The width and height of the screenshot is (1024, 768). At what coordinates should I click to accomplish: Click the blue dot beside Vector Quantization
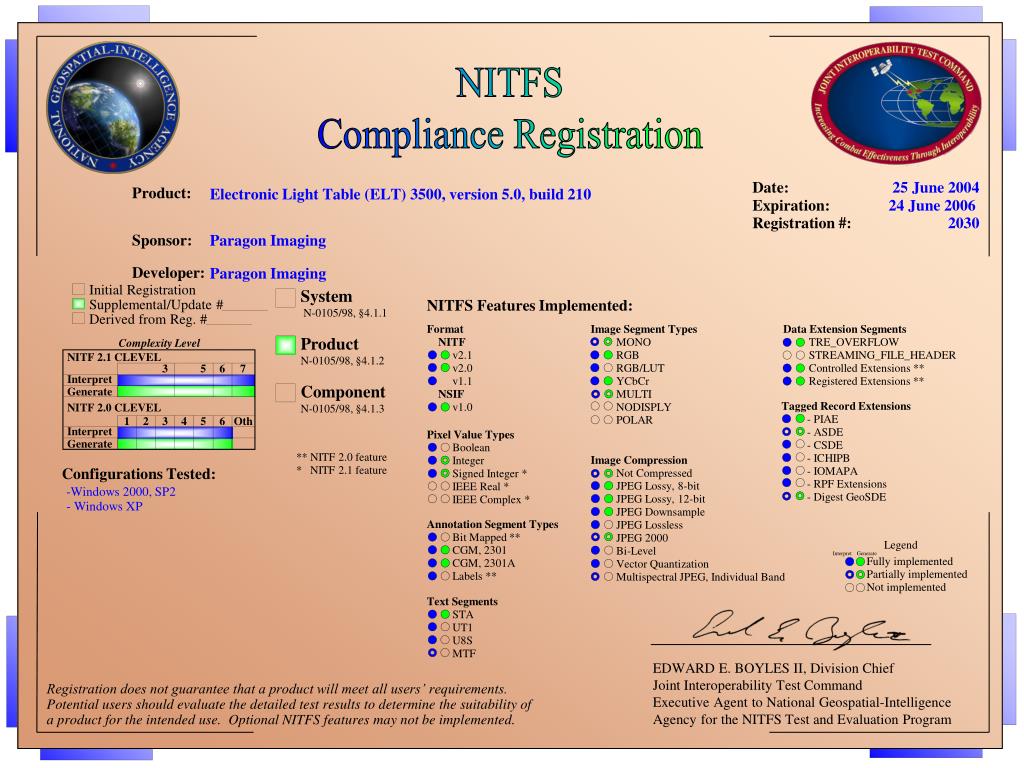tap(595, 564)
